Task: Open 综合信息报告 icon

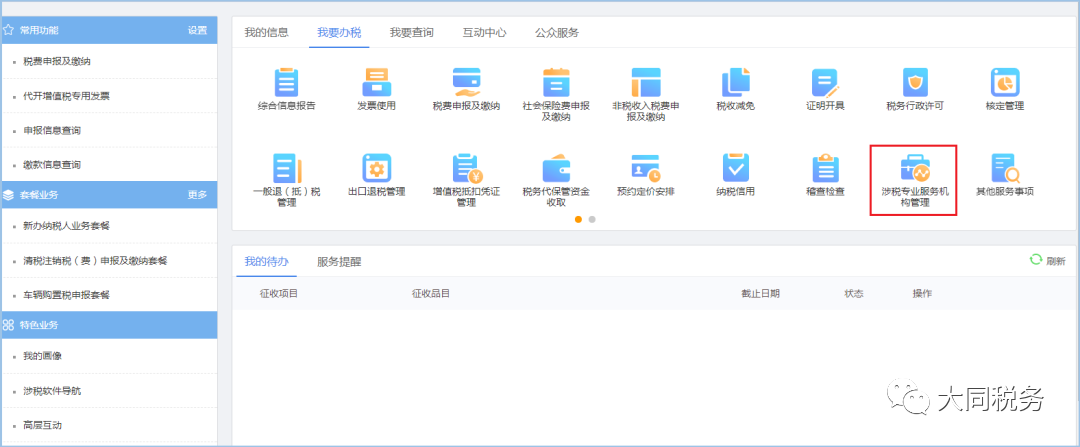Action: point(287,82)
